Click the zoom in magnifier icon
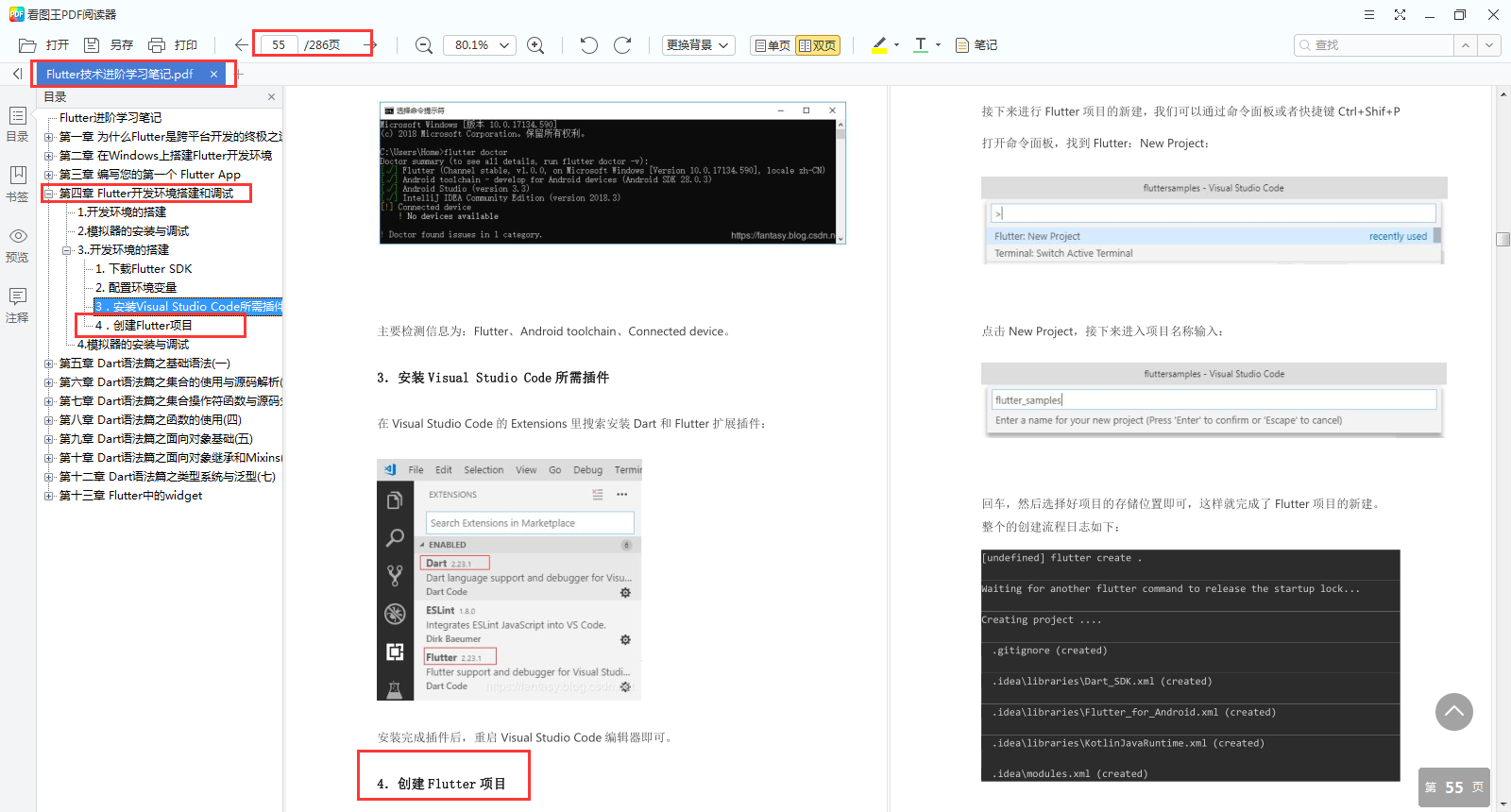1511x812 pixels. (535, 45)
